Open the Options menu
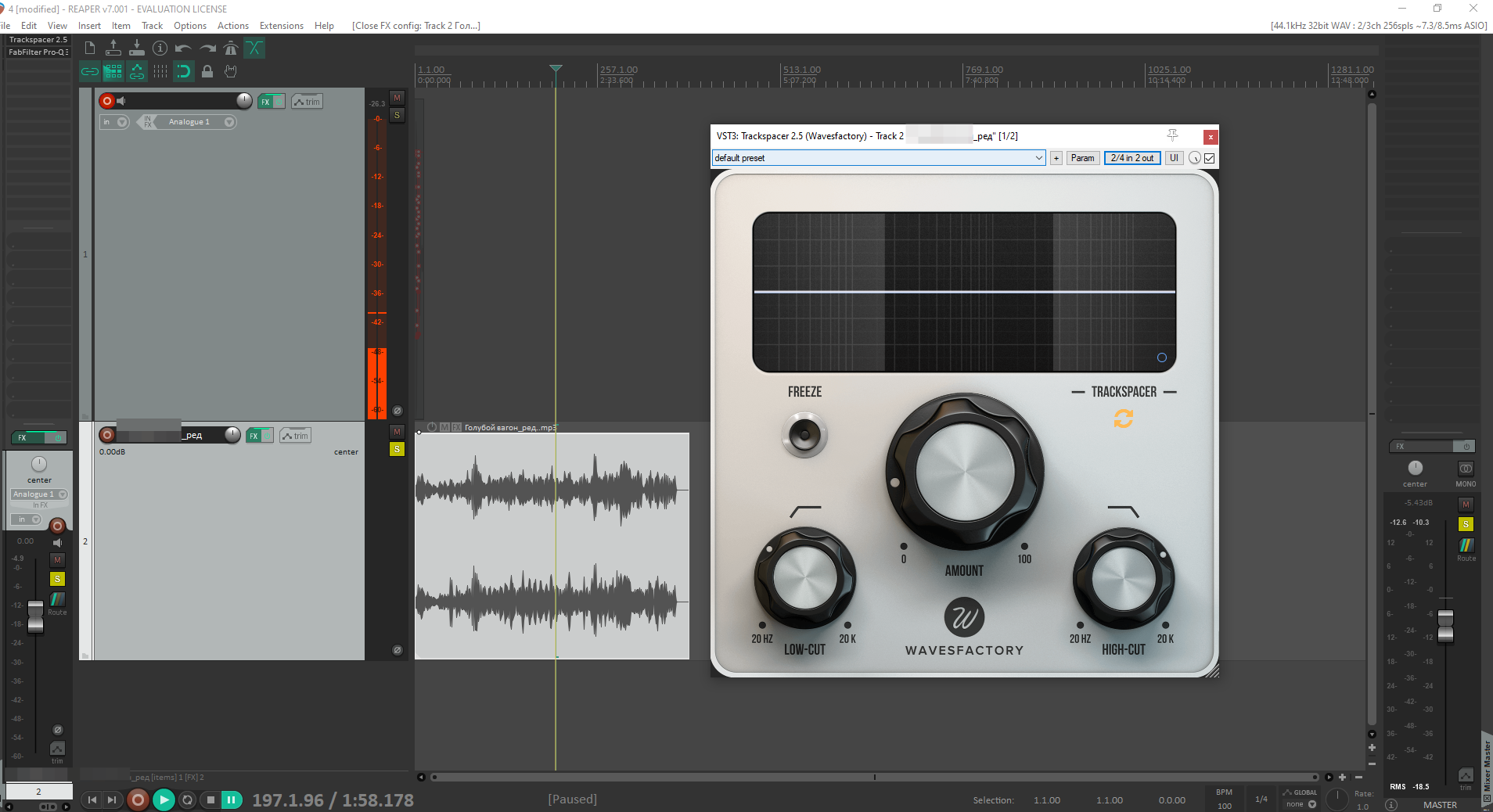Viewport: 1493px width, 812px height. tap(190, 26)
